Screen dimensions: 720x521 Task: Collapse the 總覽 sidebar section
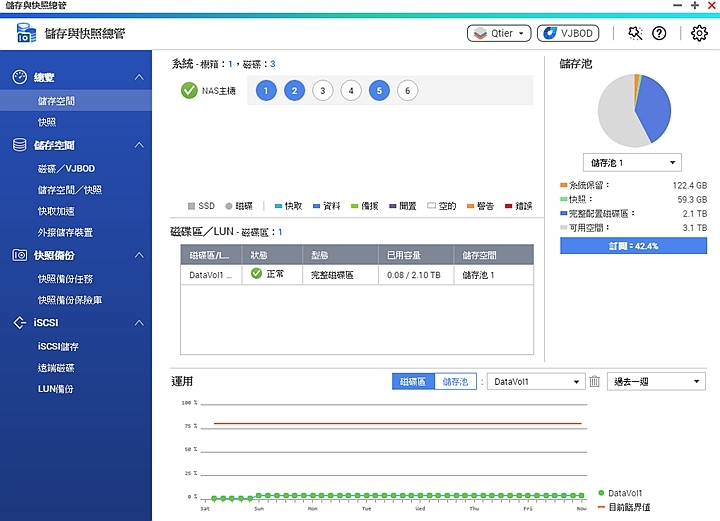(x=139, y=77)
